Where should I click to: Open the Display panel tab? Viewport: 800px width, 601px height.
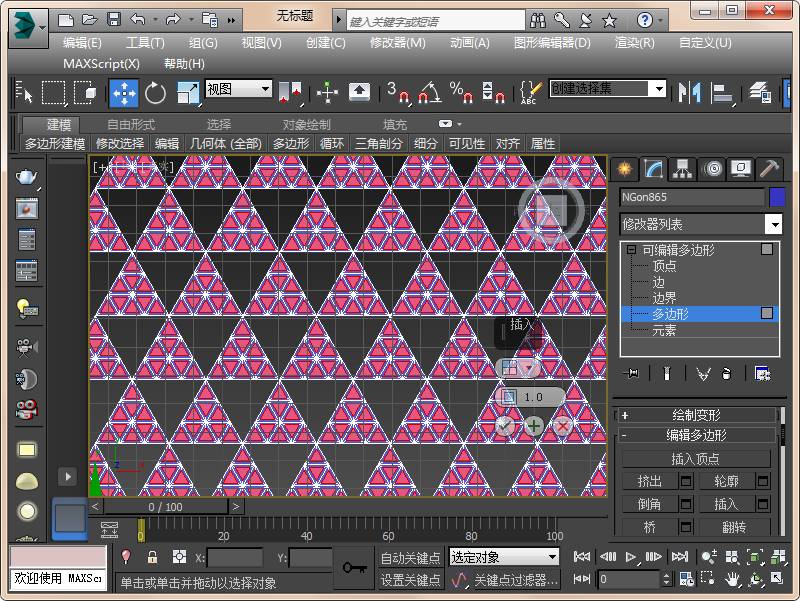(741, 168)
